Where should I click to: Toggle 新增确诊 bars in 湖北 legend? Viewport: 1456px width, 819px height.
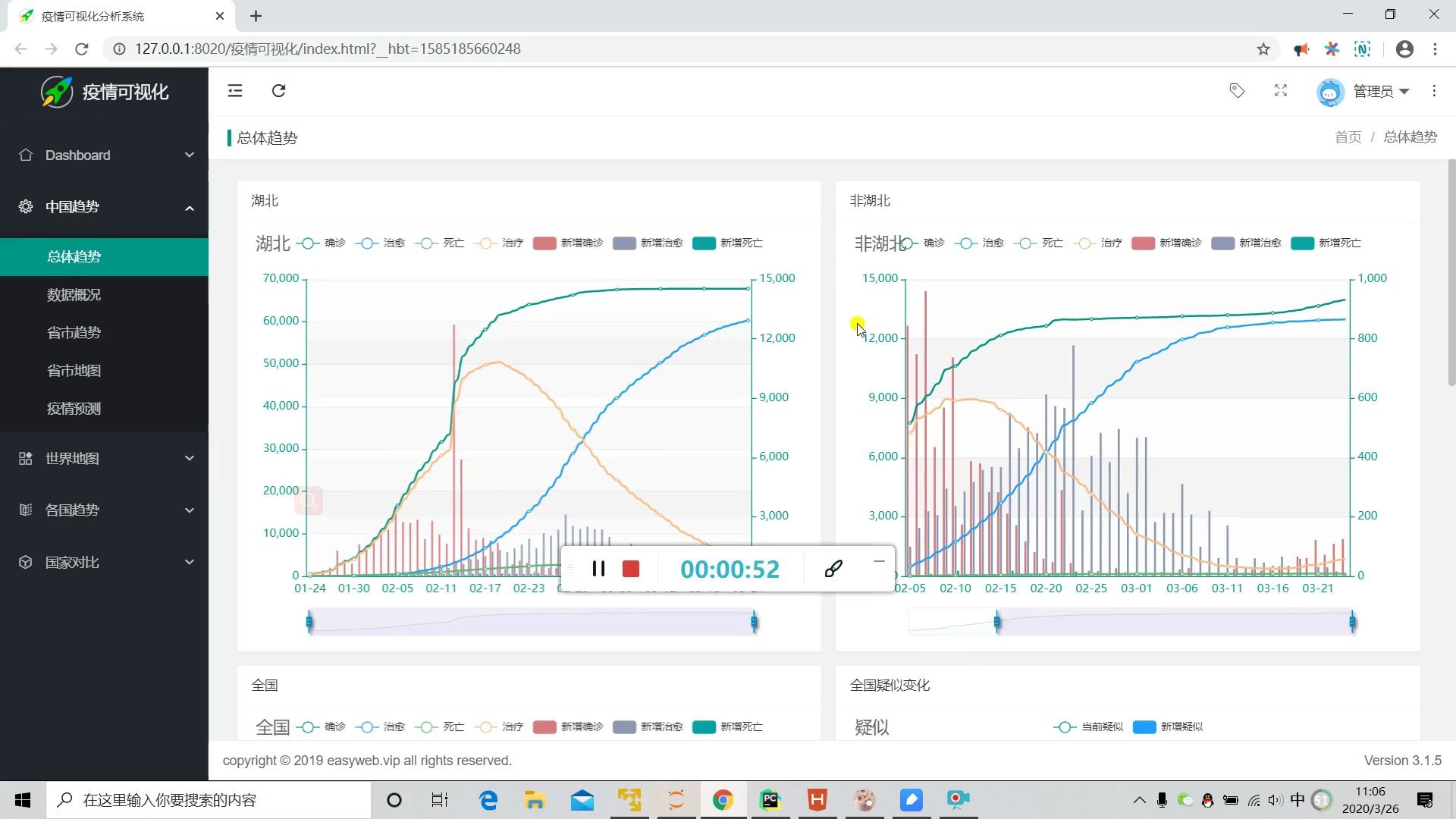tap(568, 243)
